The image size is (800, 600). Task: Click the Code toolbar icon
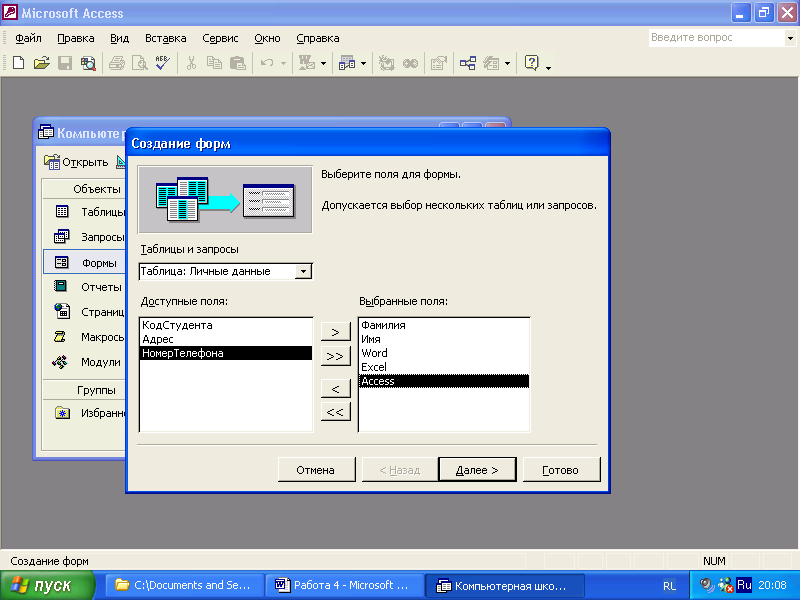tap(386, 63)
